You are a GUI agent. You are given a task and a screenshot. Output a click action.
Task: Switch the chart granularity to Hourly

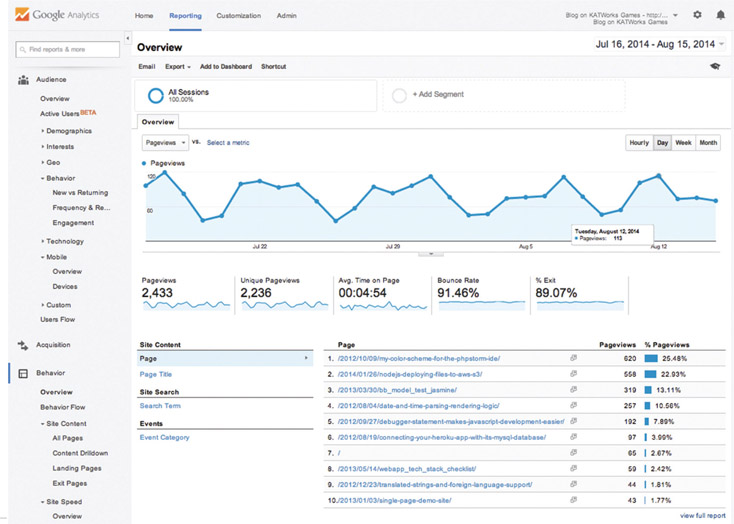click(638, 143)
